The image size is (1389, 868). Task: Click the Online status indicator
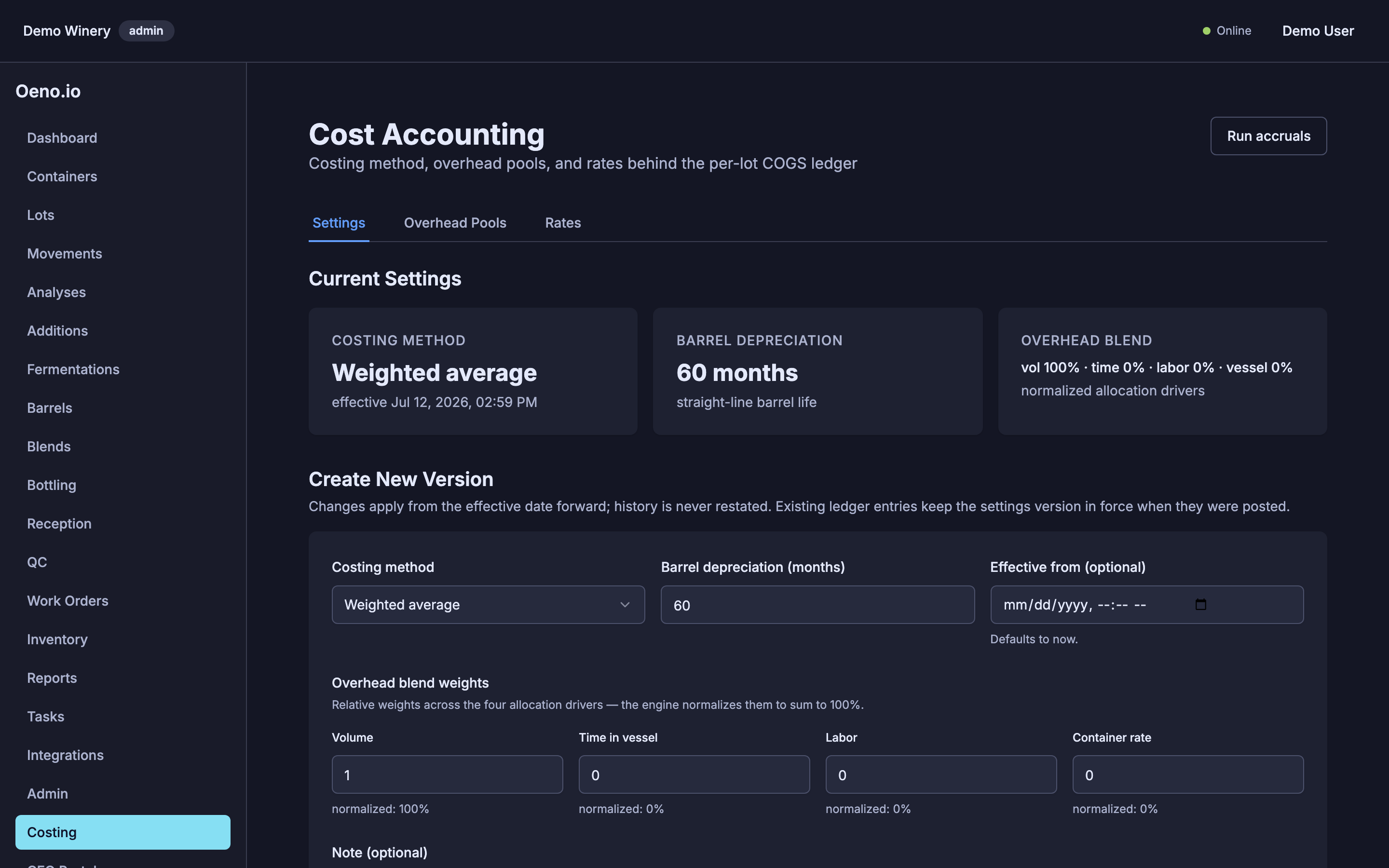(1226, 31)
